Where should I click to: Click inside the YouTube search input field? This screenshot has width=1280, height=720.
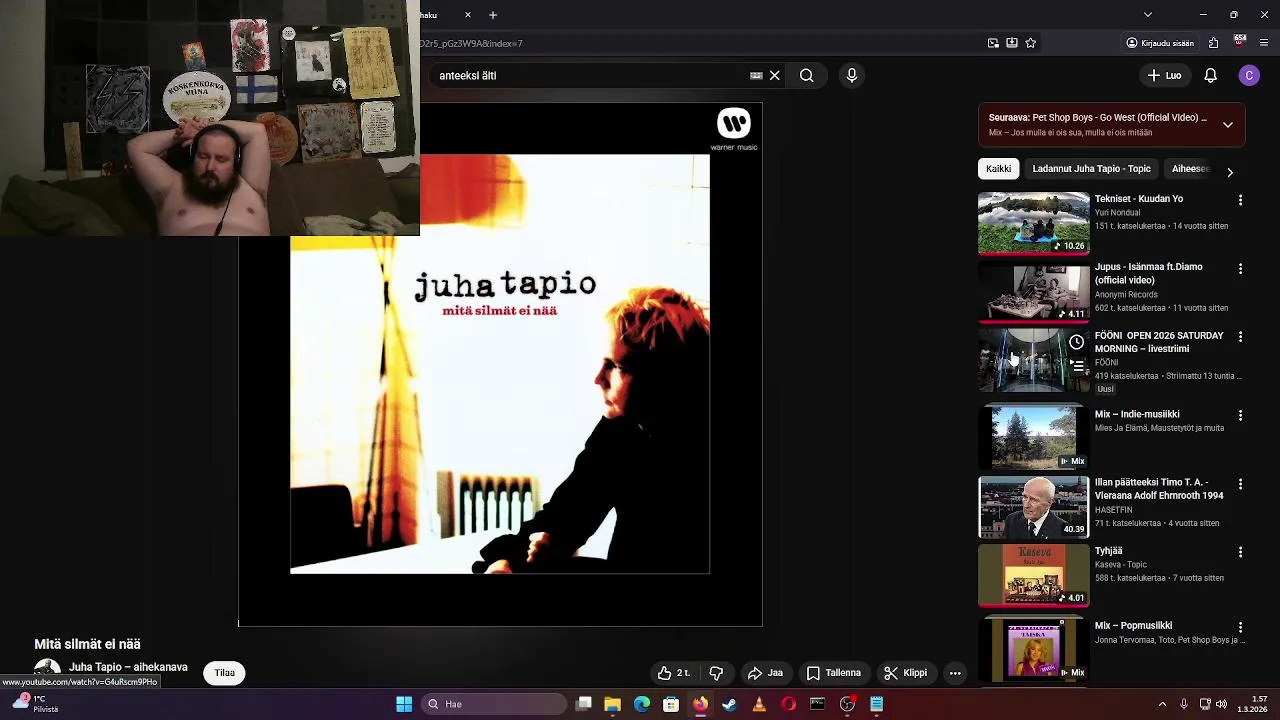click(590, 75)
